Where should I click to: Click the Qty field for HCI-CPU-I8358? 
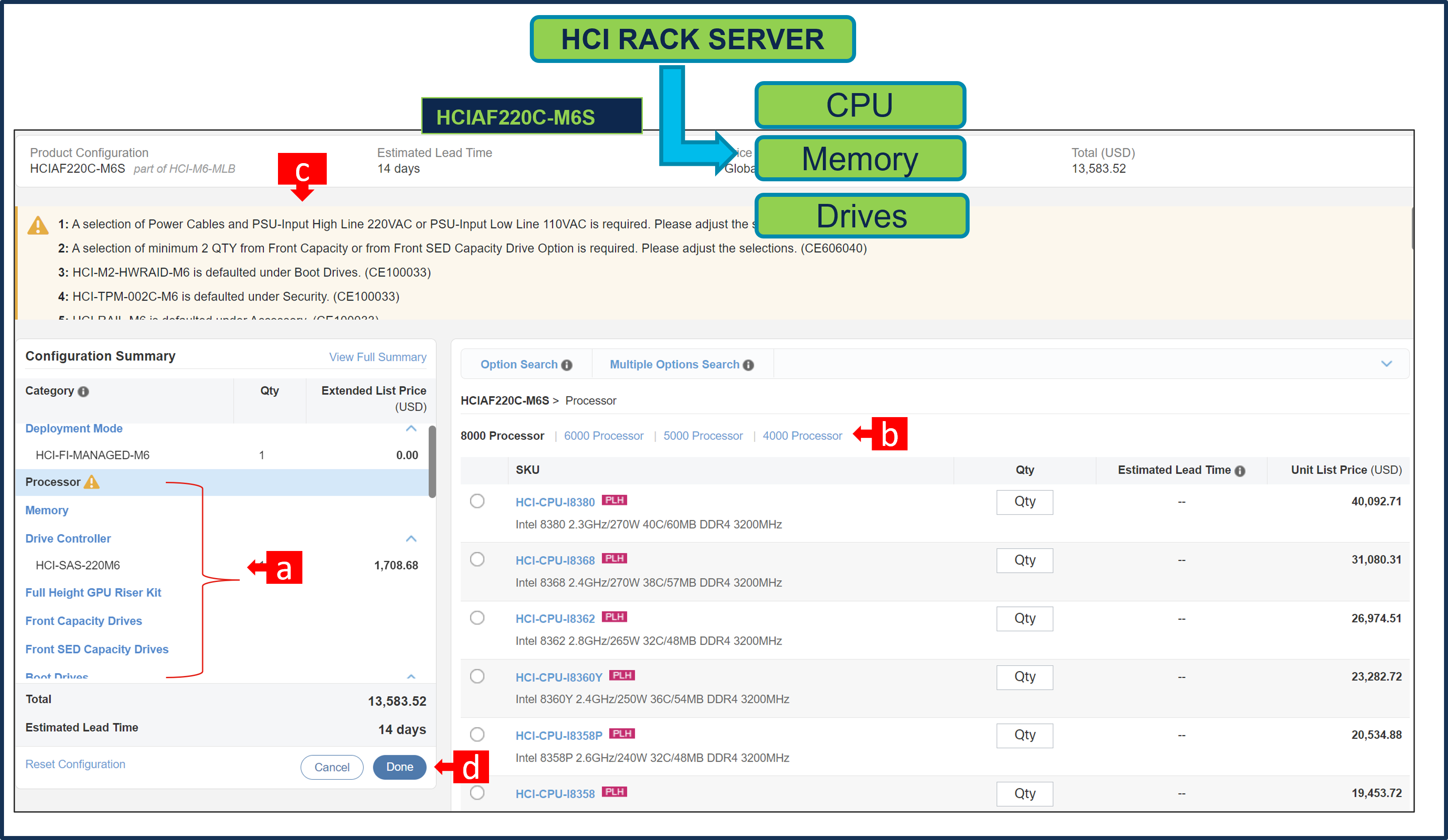1025,794
